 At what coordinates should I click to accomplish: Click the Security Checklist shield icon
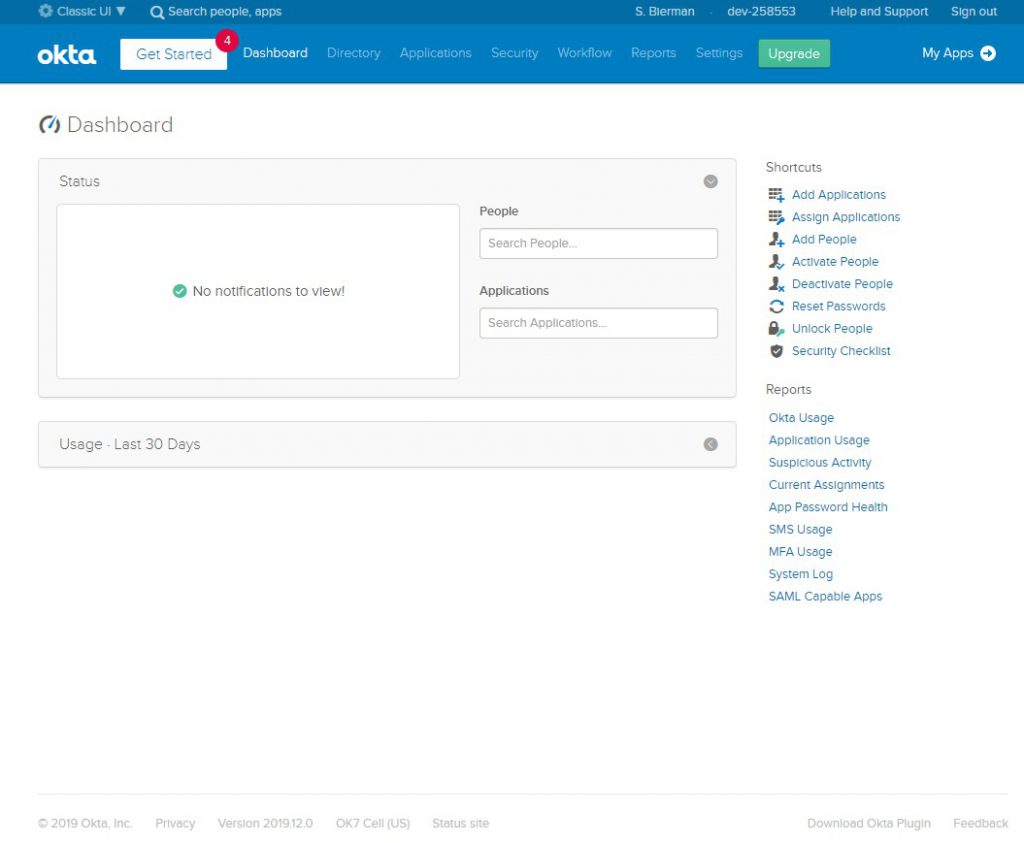coord(776,351)
